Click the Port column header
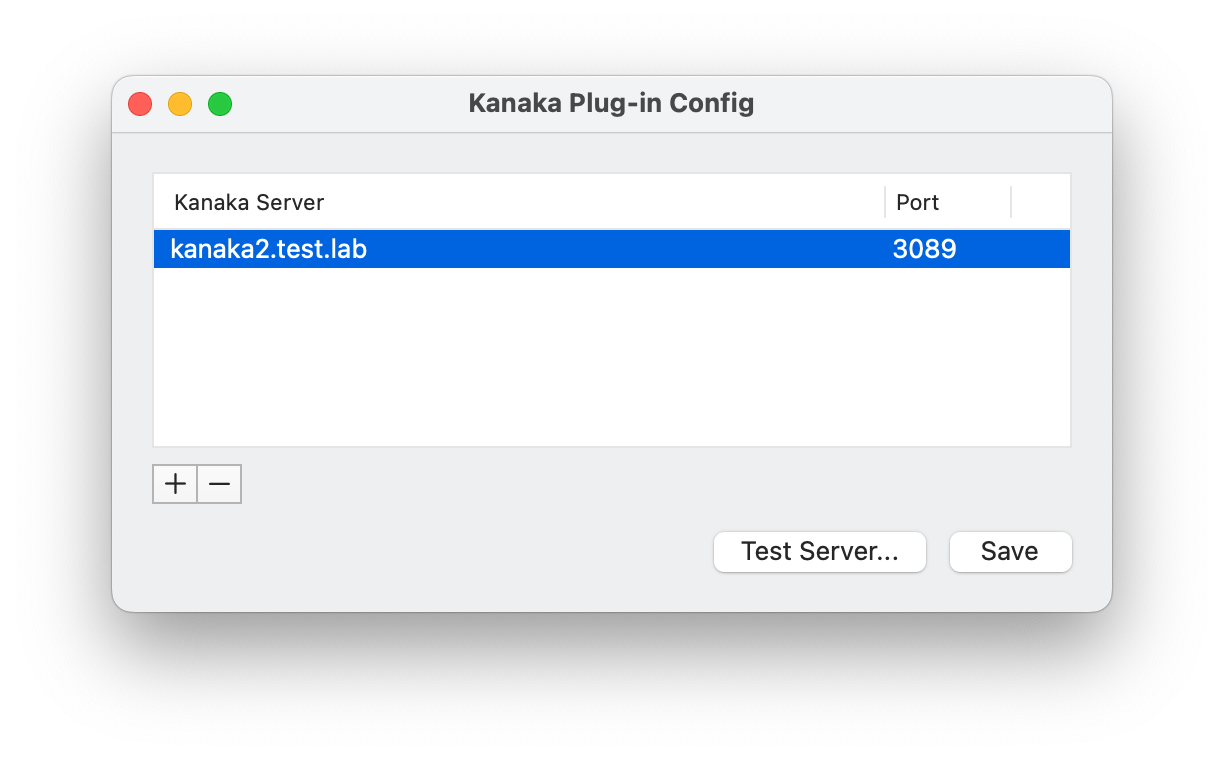 click(x=918, y=203)
